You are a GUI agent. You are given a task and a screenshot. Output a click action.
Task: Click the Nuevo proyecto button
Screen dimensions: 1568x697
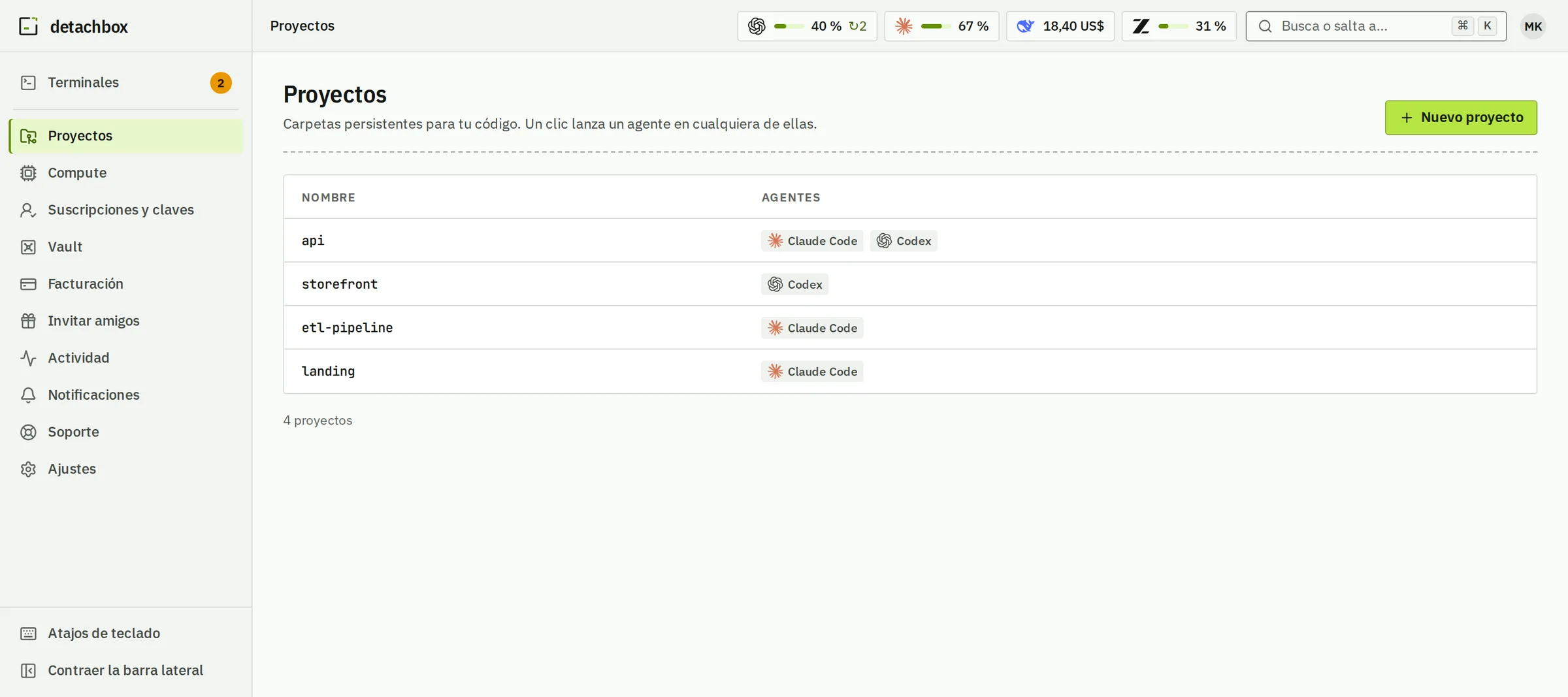point(1461,118)
